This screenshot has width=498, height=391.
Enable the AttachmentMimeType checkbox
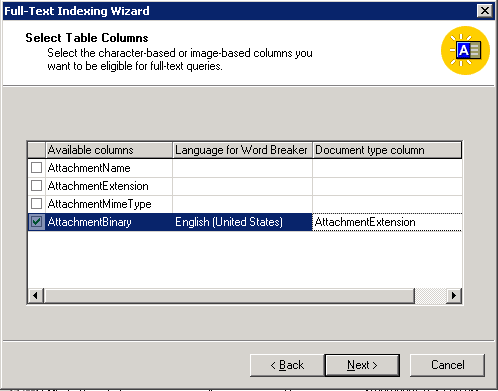pyautogui.click(x=36, y=204)
